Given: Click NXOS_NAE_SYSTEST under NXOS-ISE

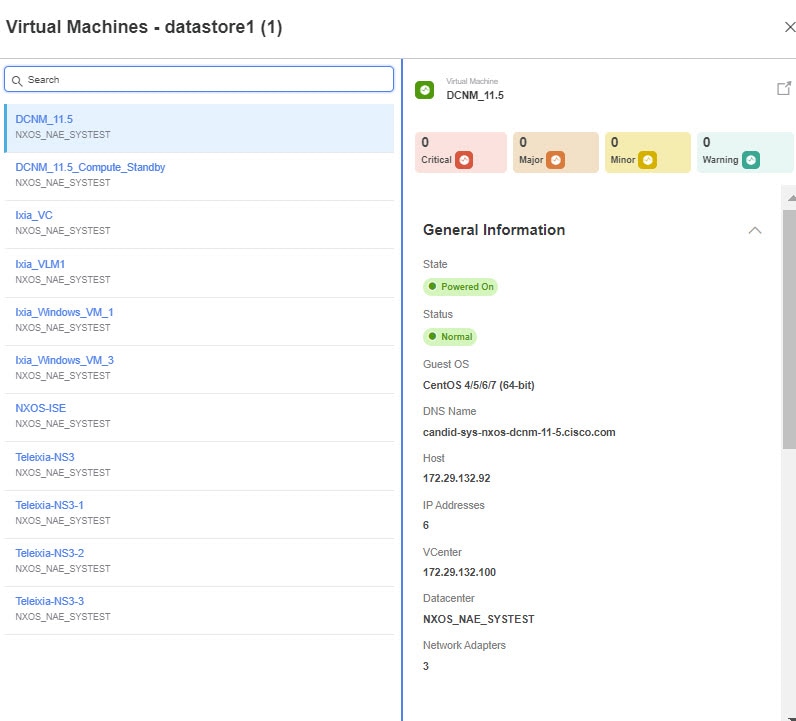Looking at the screenshot, I should pyautogui.click(x=62, y=424).
